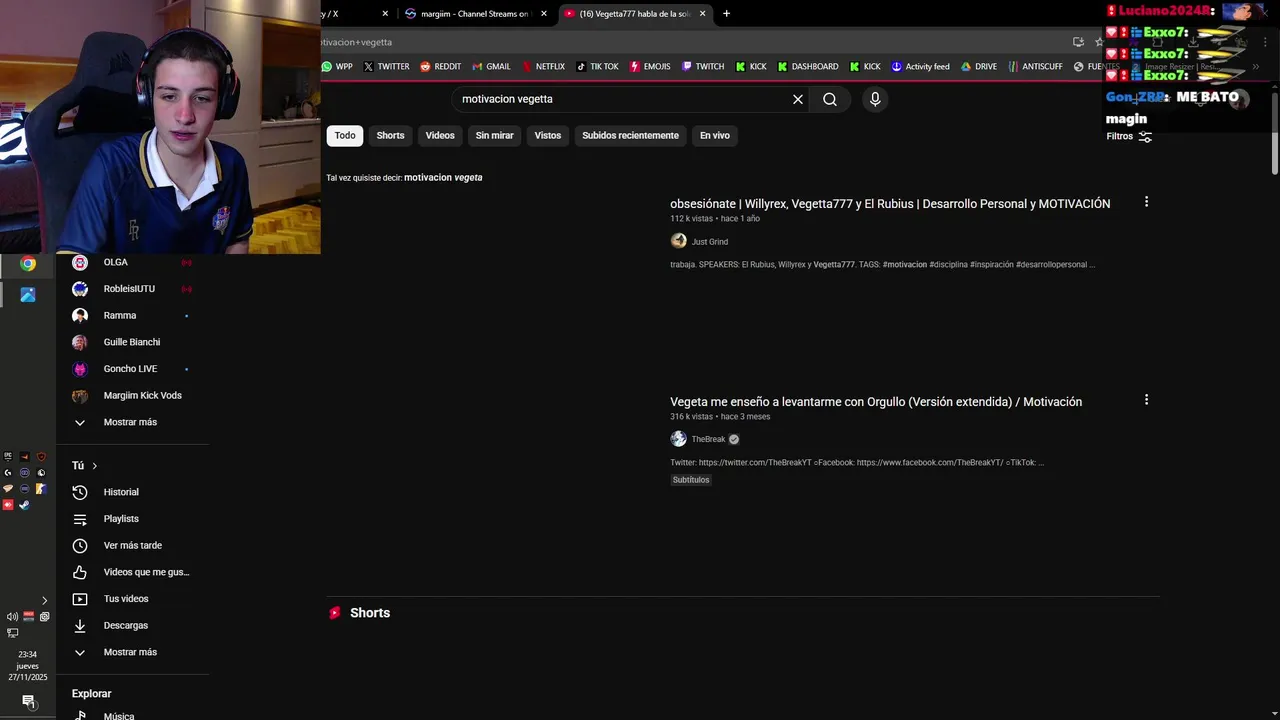Open TheBreak channel avatar

[x=679, y=439]
